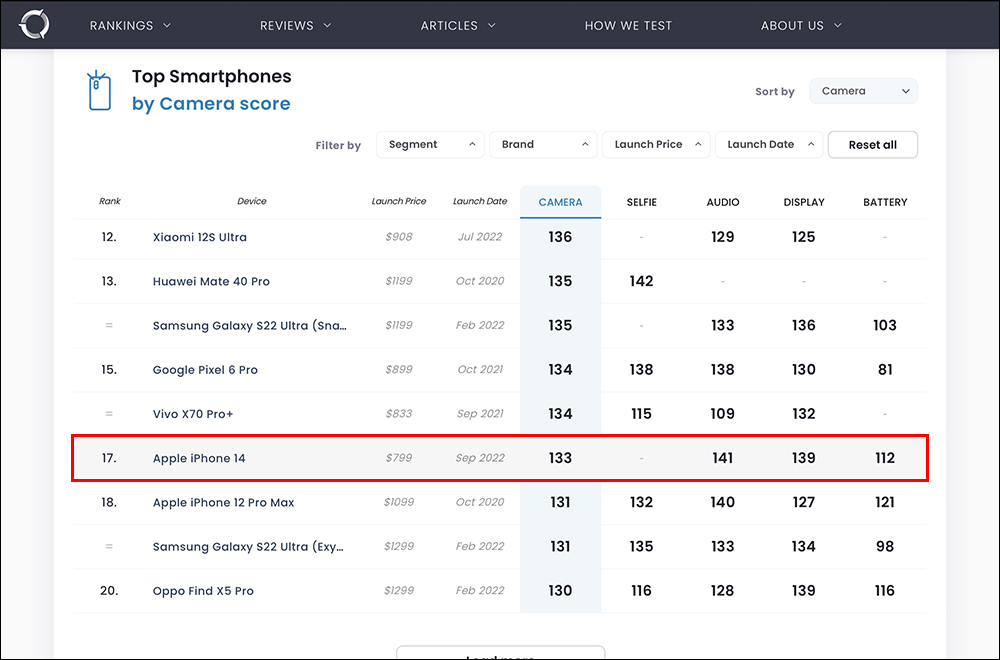Click the rank number 20.
The image size is (1000, 660).
pyautogui.click(x=109, y=591)
